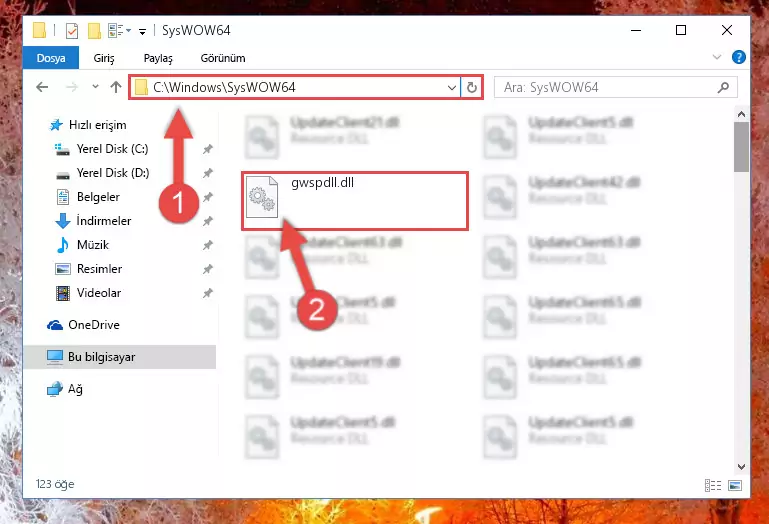Click the pin icon beside Yerel Disk (C:)
Screen dimensions: 769x524
click(x=208, y=149)
